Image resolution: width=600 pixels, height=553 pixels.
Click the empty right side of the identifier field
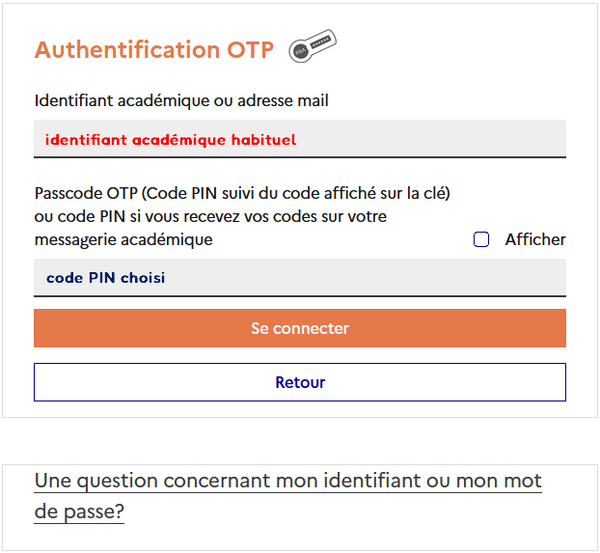[431, 139]
